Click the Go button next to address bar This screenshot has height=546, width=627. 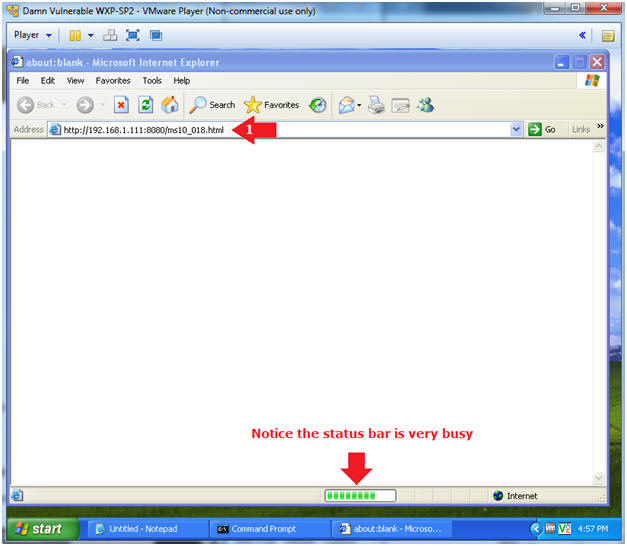[x=542, y=130]
